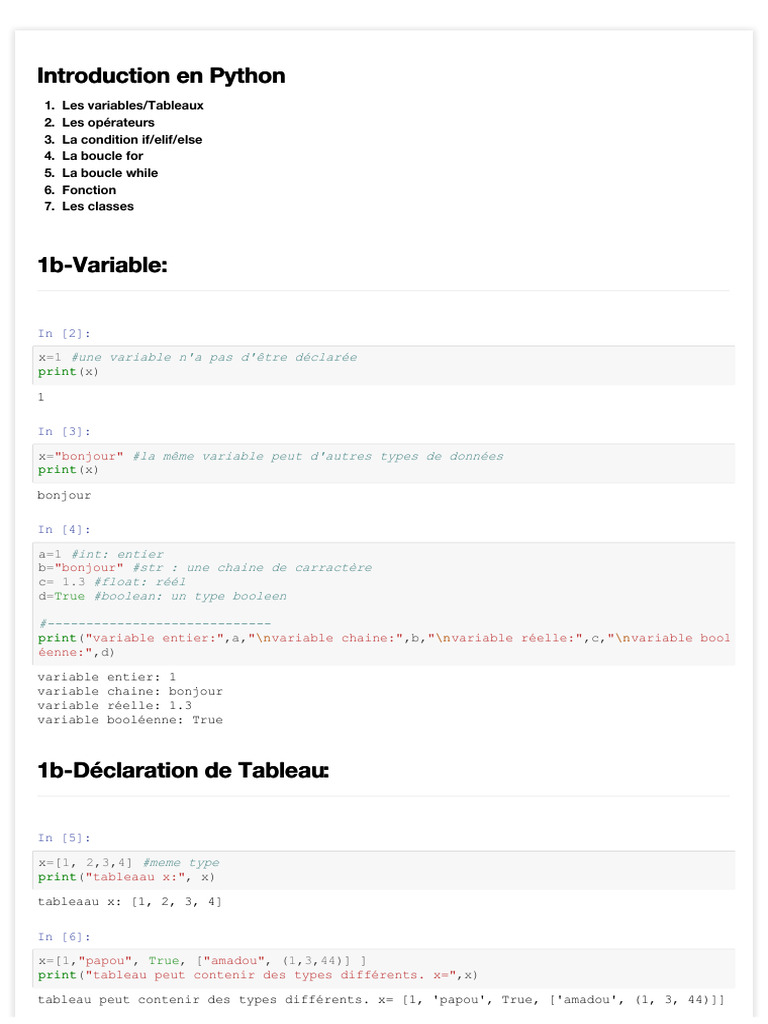Focus the code cell with x=[1, 2,3,4]
The width and height of the screenshot is (768, 1024).
pos(384,870)
